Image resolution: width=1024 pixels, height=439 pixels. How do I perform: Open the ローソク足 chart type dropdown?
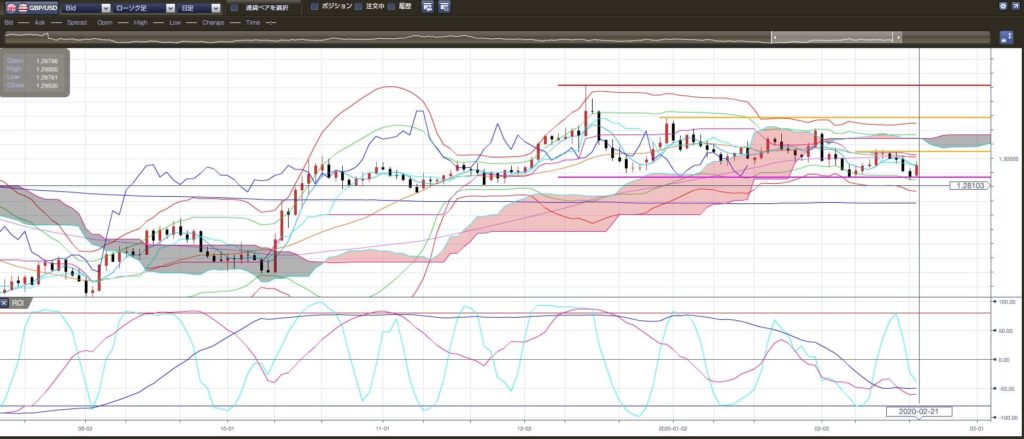[x=144, y=8]
